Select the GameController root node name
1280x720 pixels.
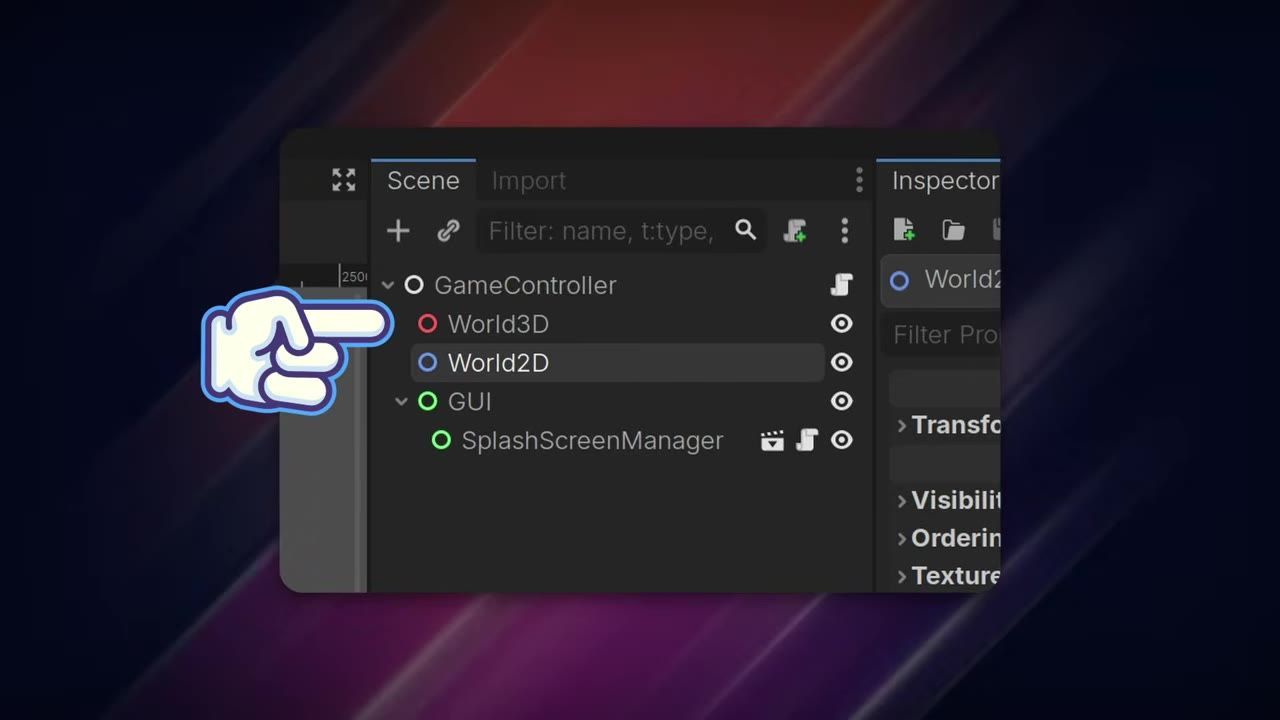pyautogui.click(x=525, y=285)
